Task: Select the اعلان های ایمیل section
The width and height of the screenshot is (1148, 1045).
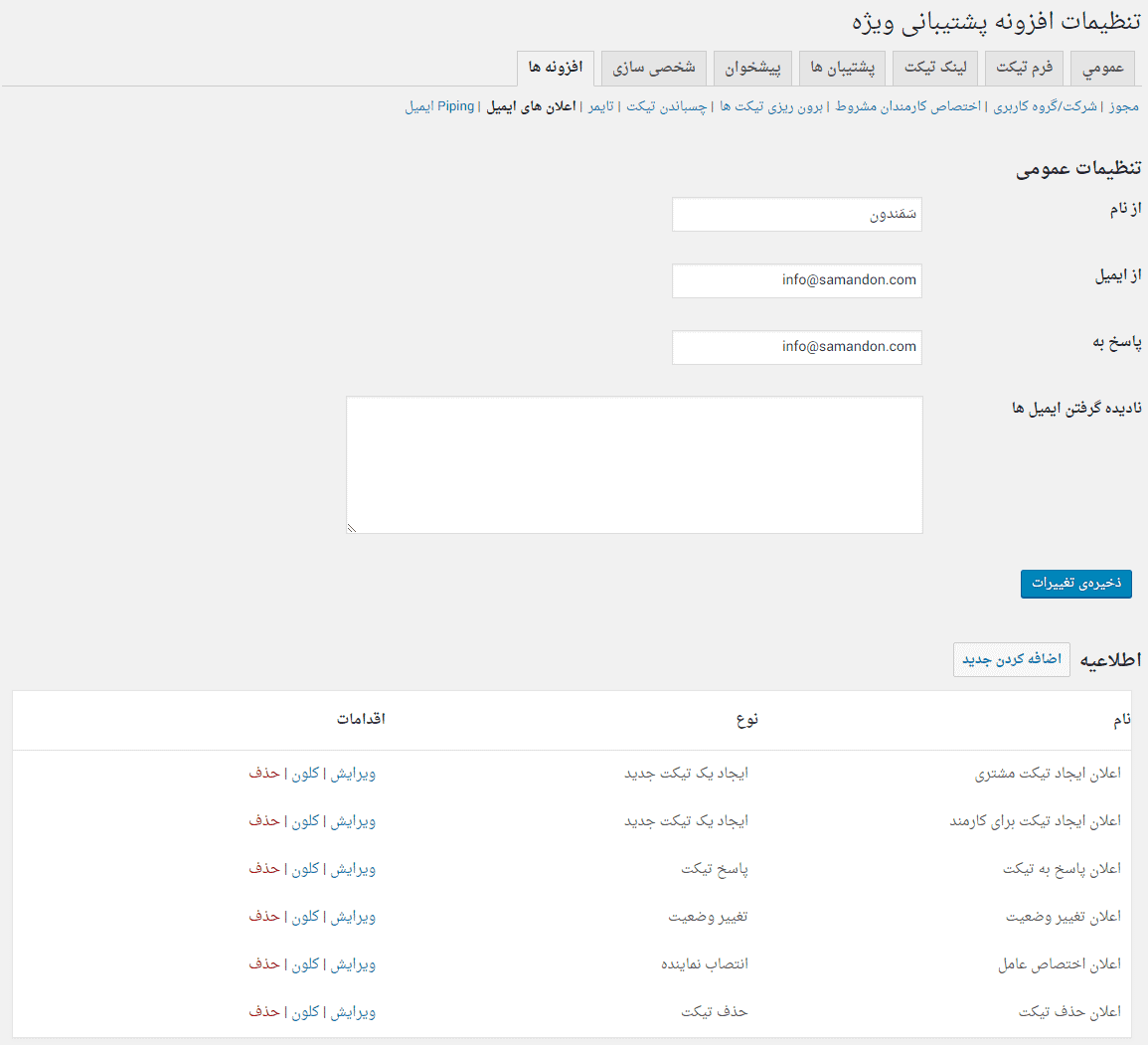Action: pos(532,106)
